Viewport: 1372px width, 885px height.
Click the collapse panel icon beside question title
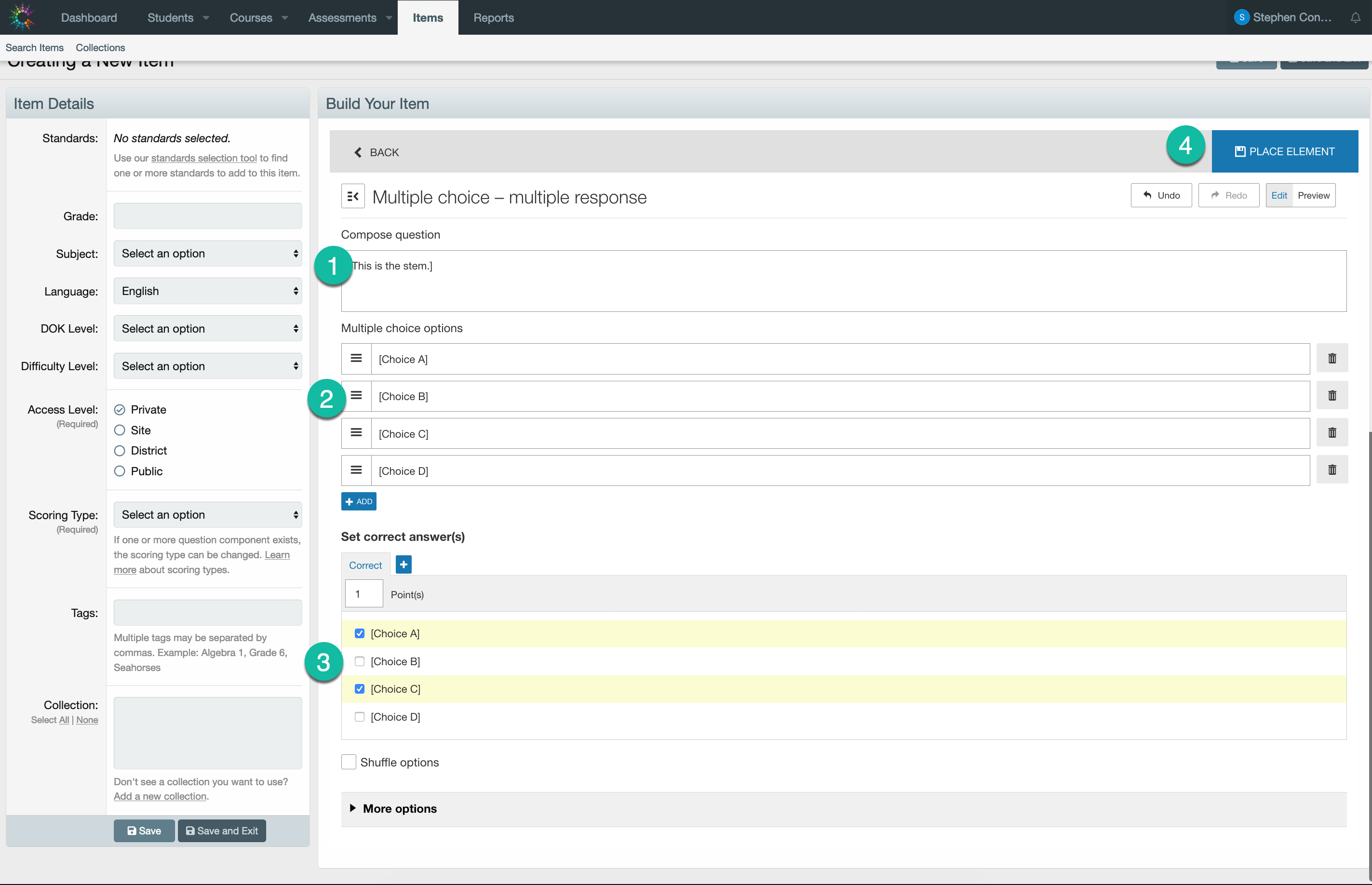click(x=353, y=197)
